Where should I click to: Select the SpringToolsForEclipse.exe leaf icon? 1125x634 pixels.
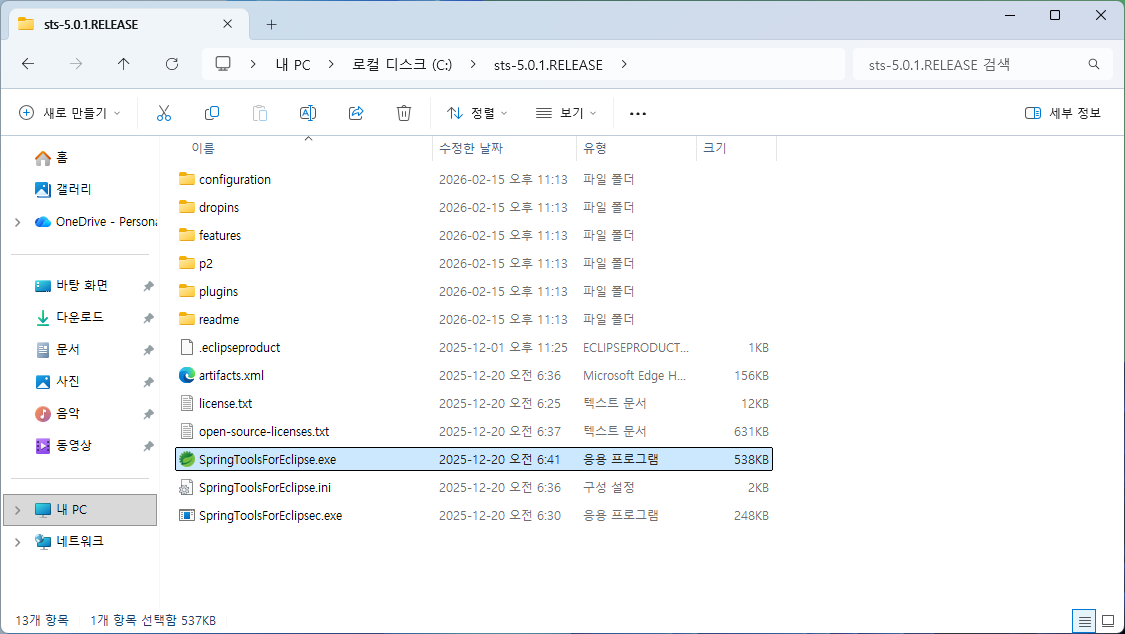coord(187,459)
